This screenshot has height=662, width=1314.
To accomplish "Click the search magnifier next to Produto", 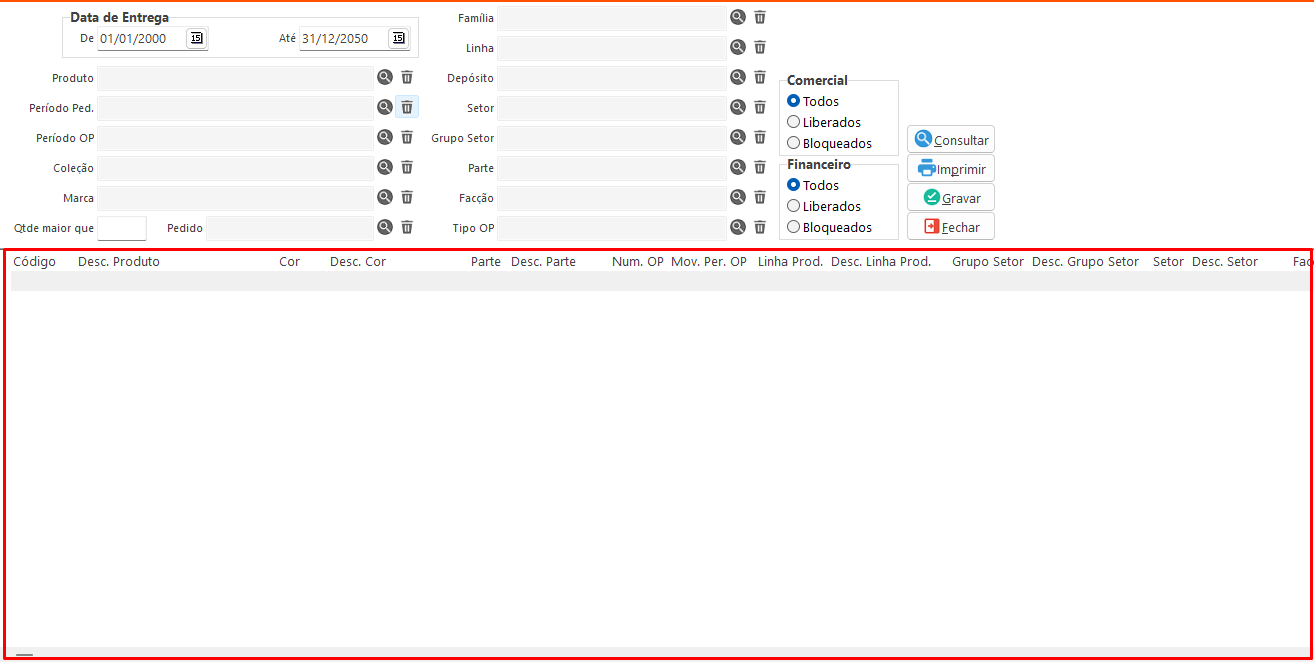I will tap(384, 77).
